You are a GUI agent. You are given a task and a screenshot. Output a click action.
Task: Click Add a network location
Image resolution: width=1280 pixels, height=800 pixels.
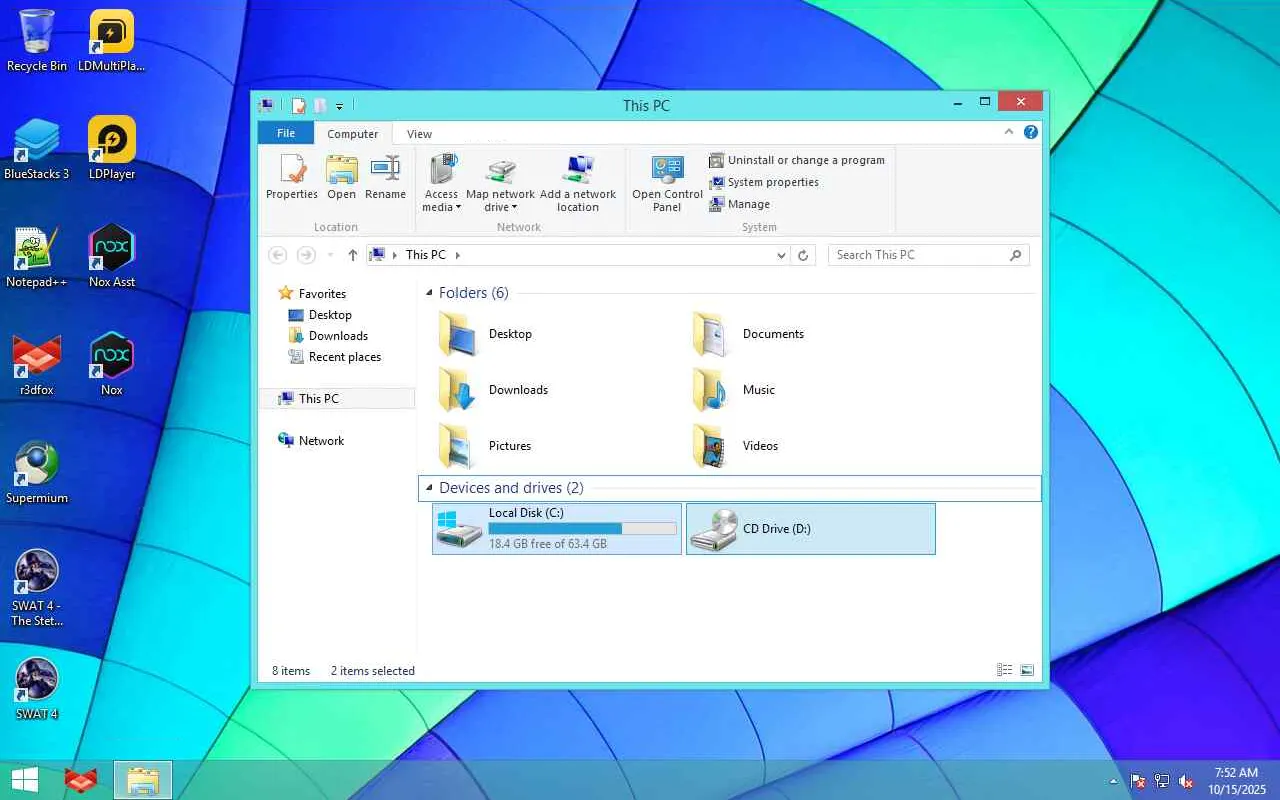577,184
